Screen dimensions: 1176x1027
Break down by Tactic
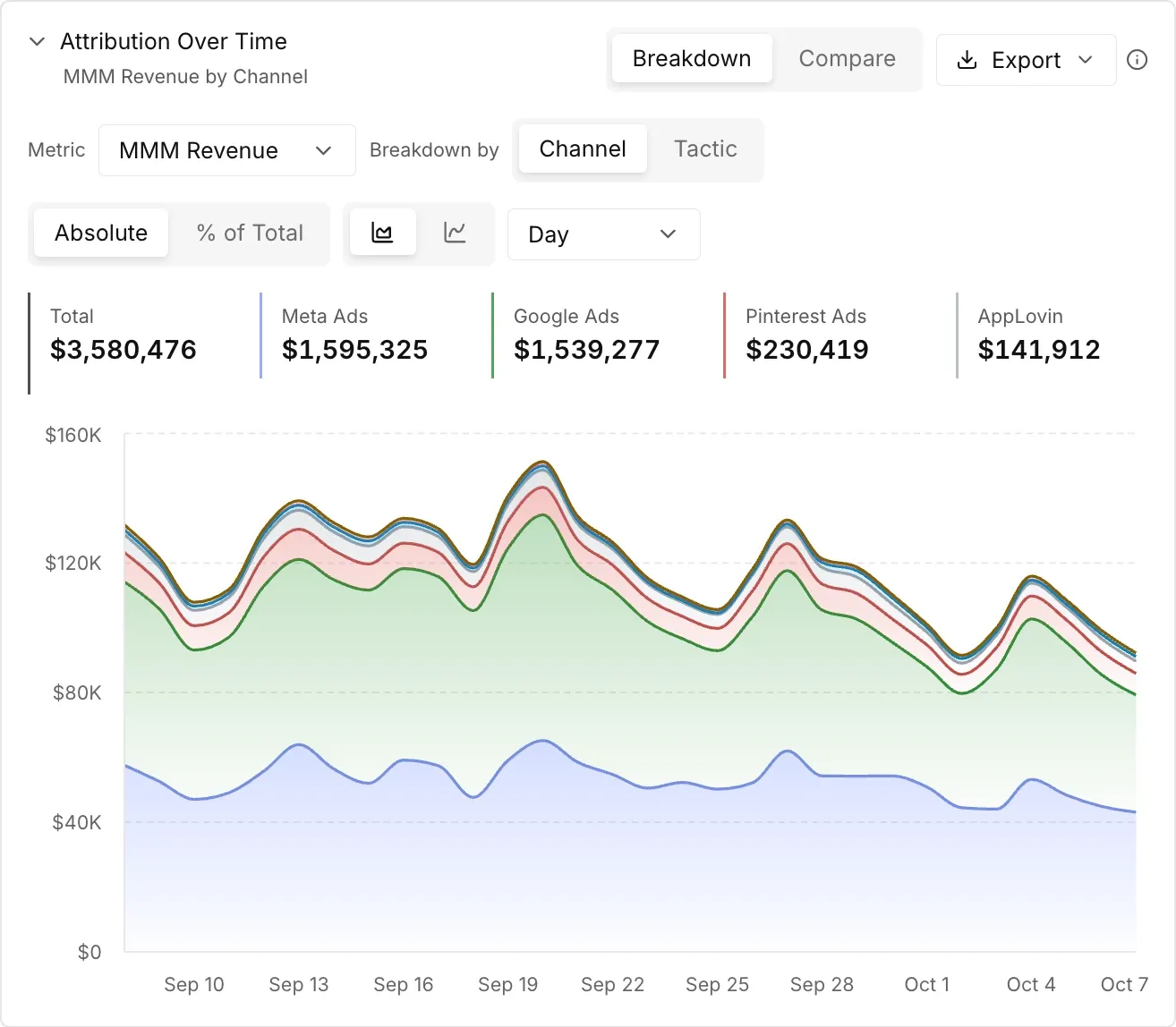(x=705, y=149)
